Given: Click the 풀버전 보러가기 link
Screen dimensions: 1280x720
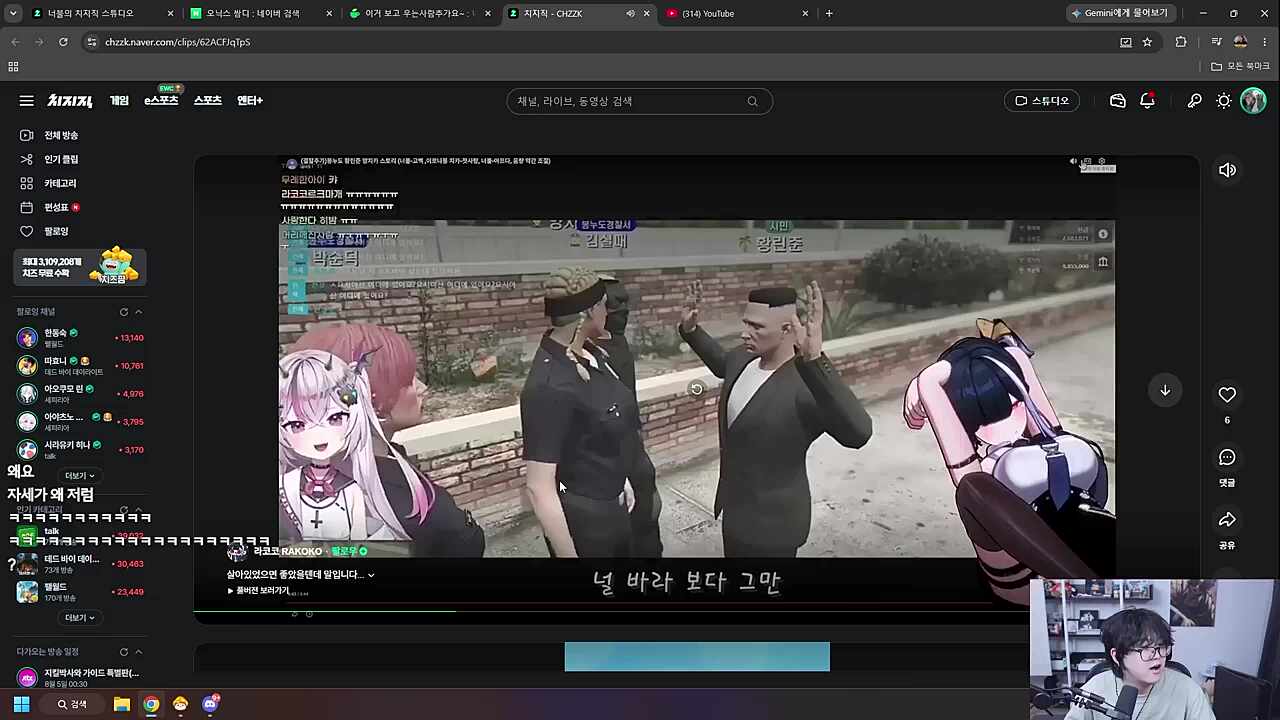Looking at the screenshot, I should (259, 591).
